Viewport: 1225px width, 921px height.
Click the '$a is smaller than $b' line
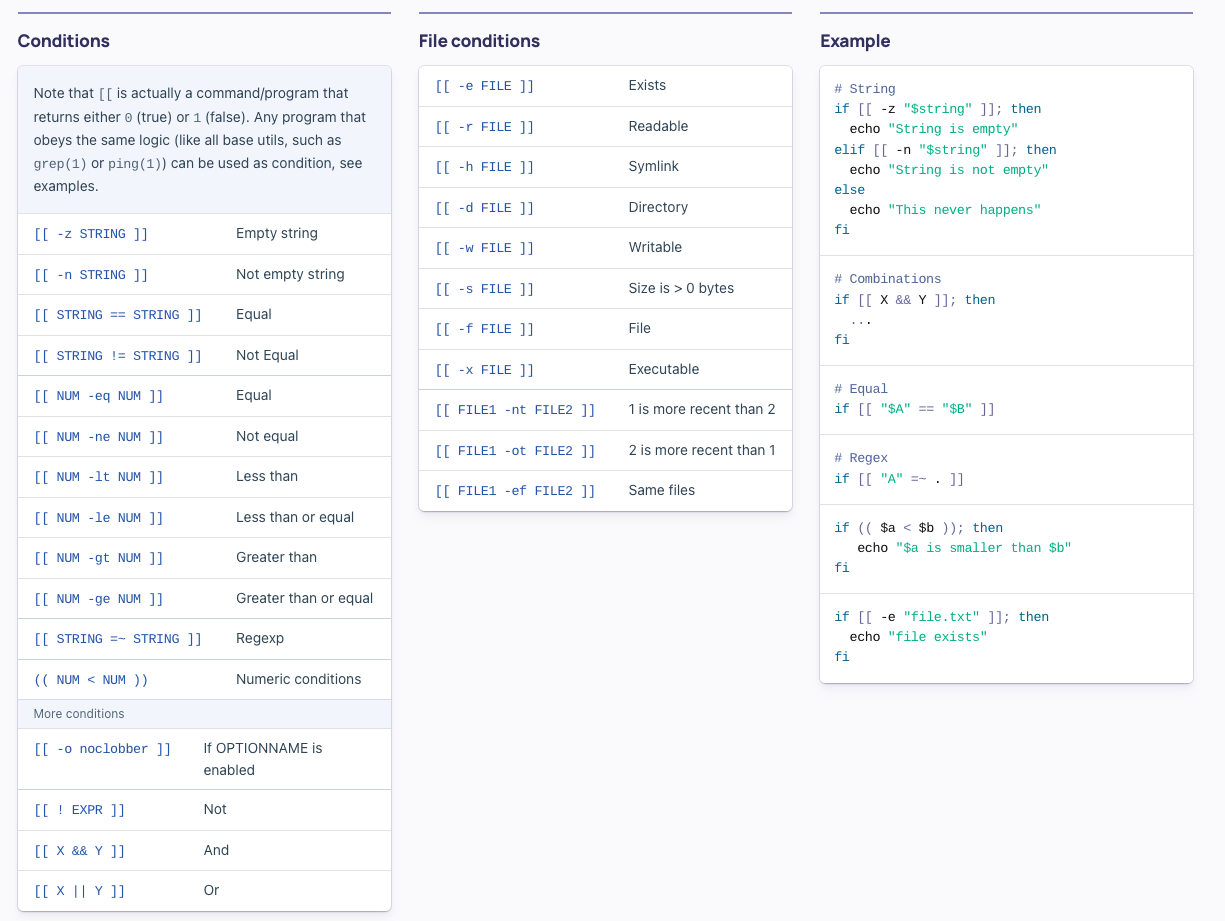pos(964,548)
